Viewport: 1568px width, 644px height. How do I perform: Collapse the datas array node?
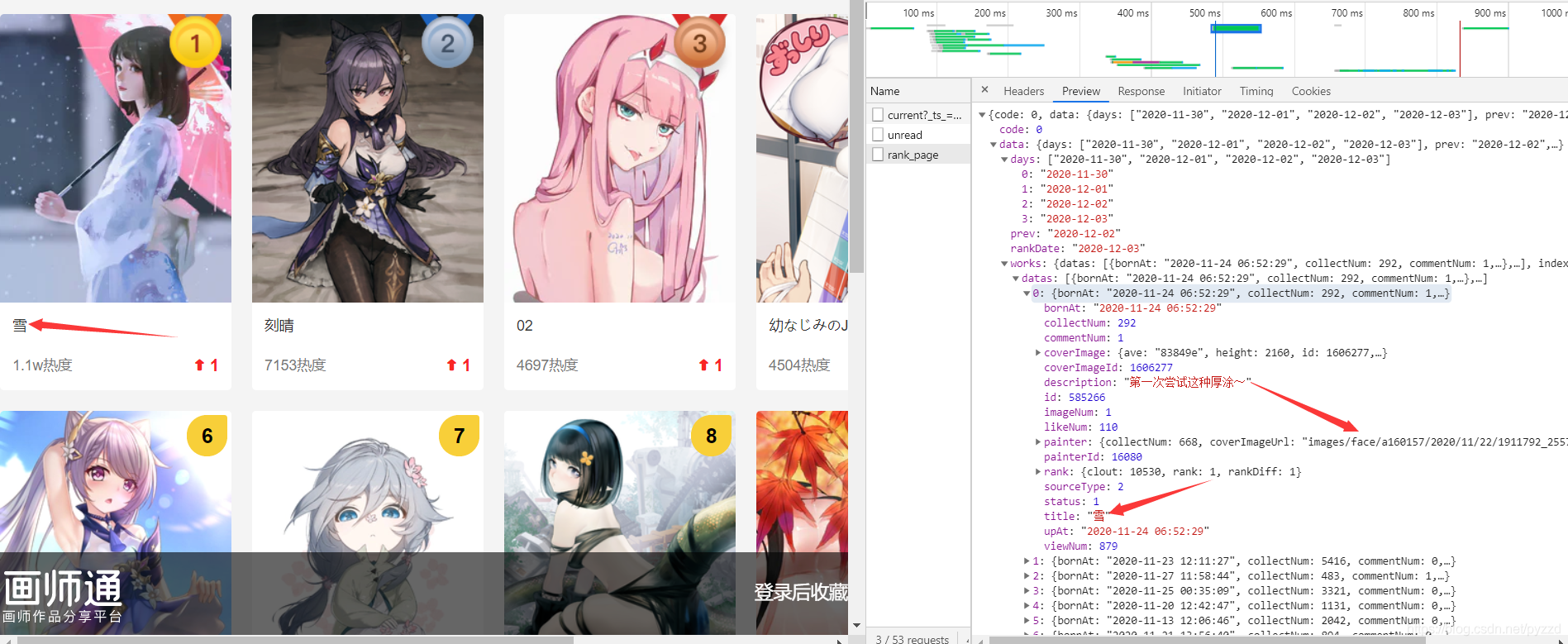[1016, 279]
